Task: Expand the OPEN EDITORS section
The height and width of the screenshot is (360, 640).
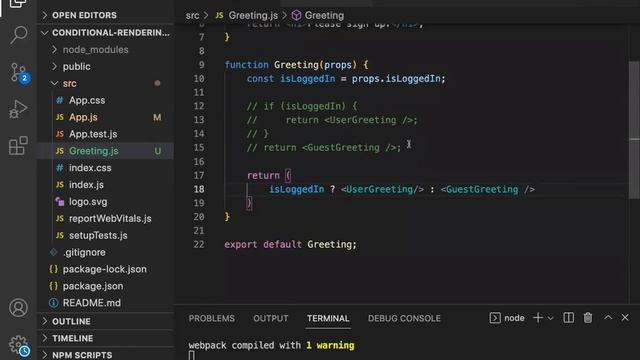Action: 105,16
